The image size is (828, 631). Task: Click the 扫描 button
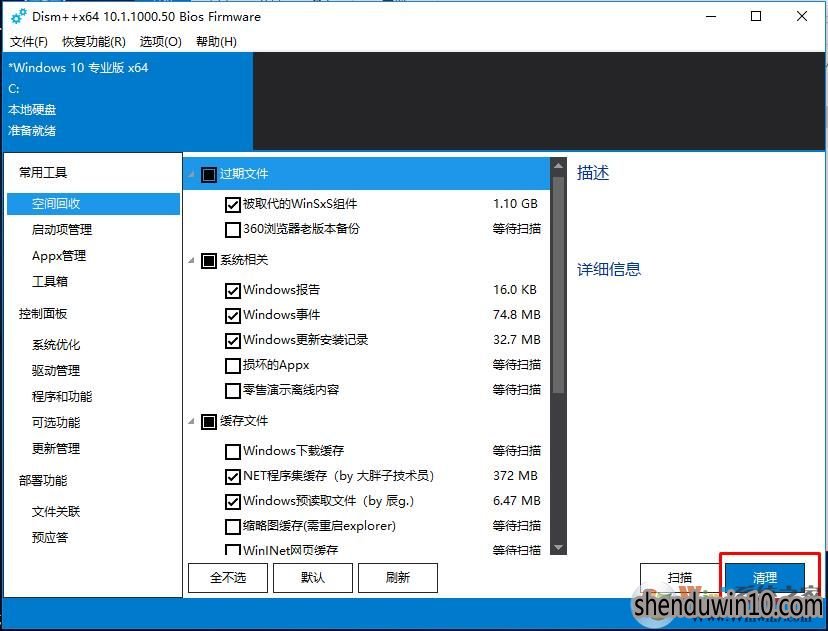coord(680,578)
